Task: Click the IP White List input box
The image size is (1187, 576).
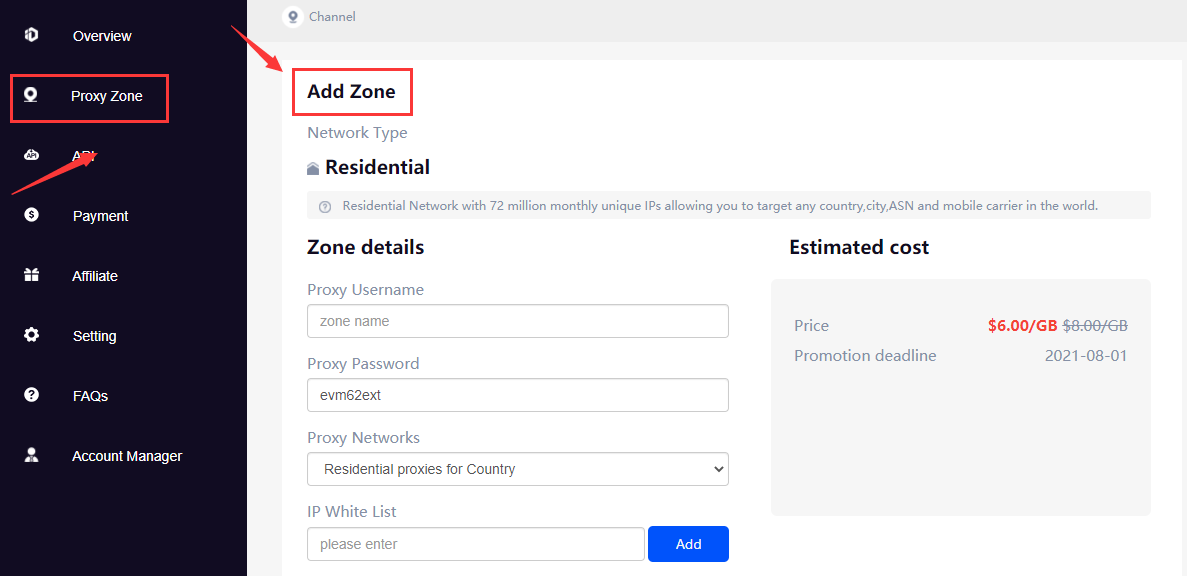Action: click(476, 543)
